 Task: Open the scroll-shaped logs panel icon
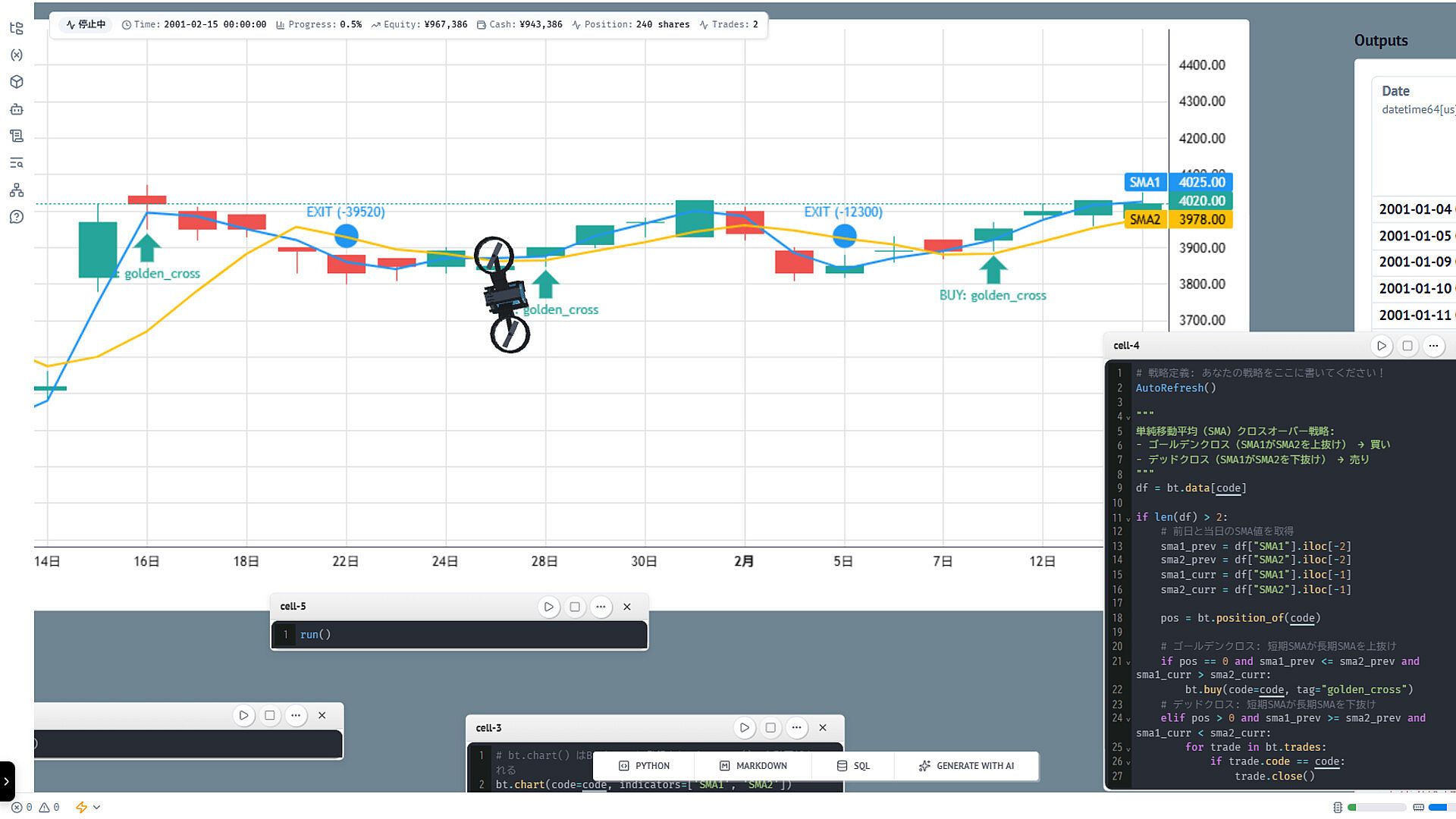coord(17,136)
